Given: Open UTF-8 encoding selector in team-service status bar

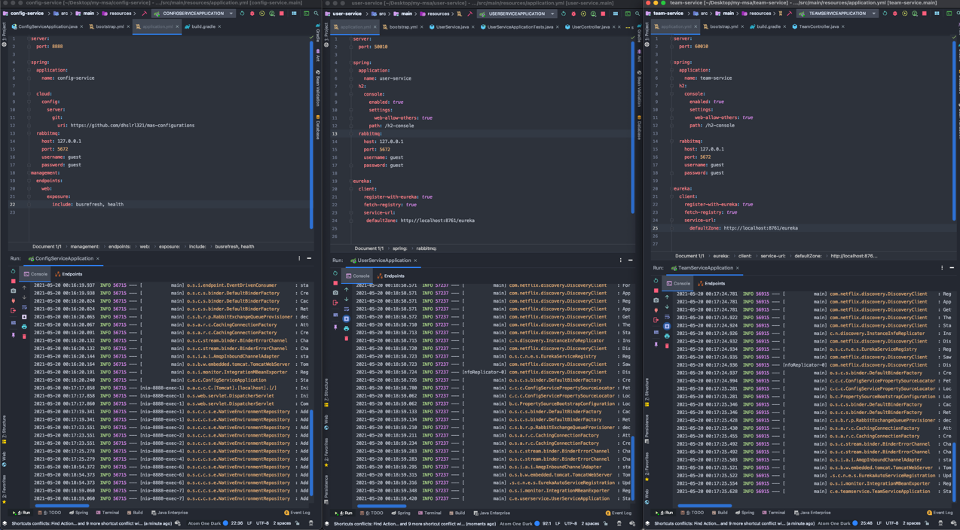Looking at the screenshot, I should coord(892,523).
